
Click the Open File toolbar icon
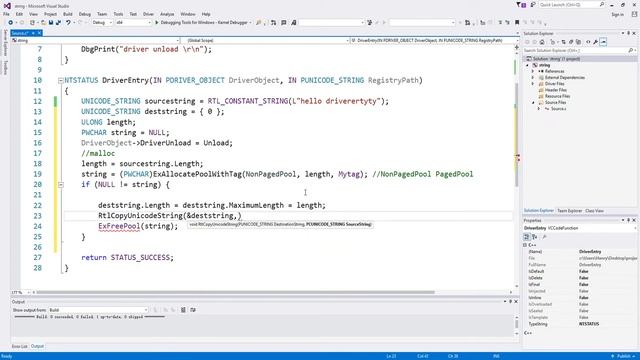pos(43,22)
